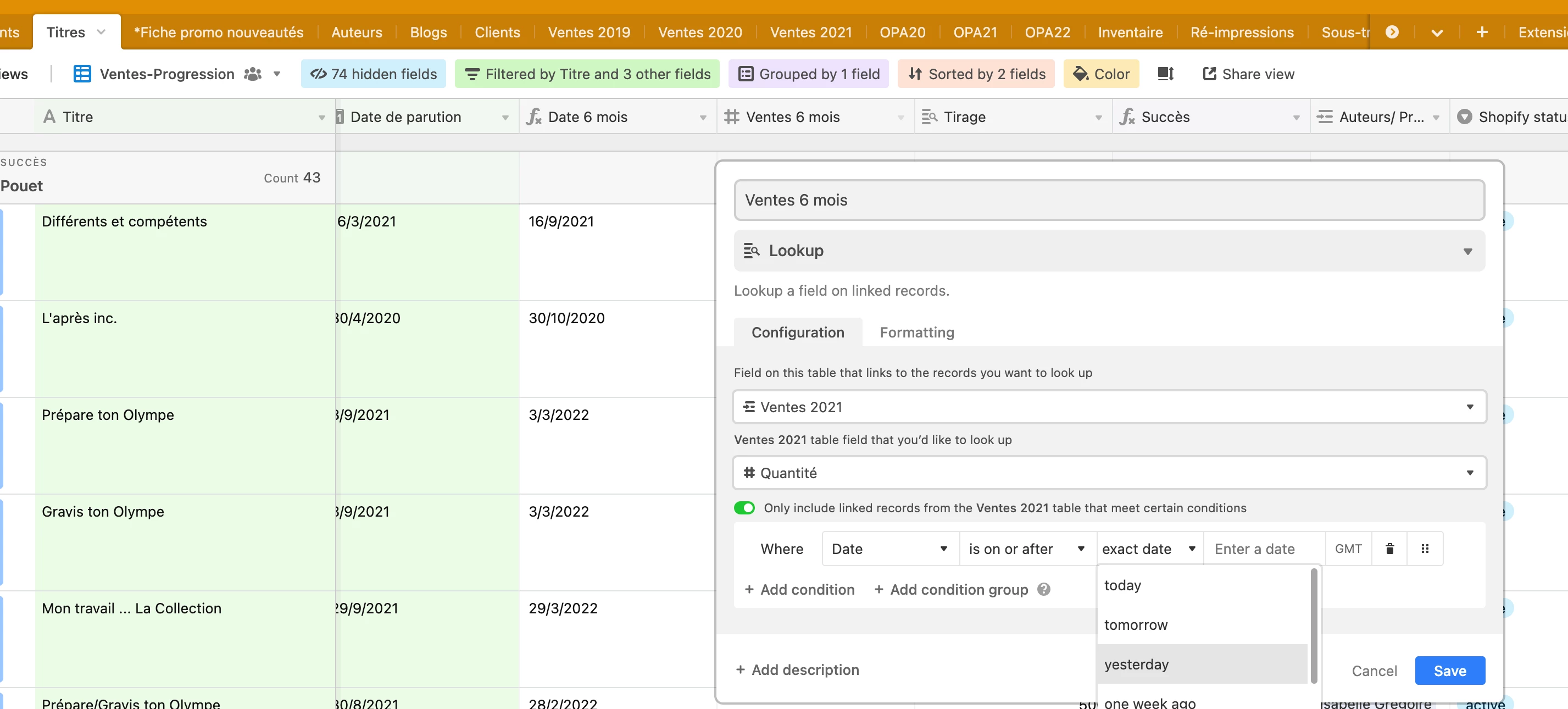This screenshot has width=1568, height=709.
Task: Open the Titre column header dropdown
Action: click(321, 118)
